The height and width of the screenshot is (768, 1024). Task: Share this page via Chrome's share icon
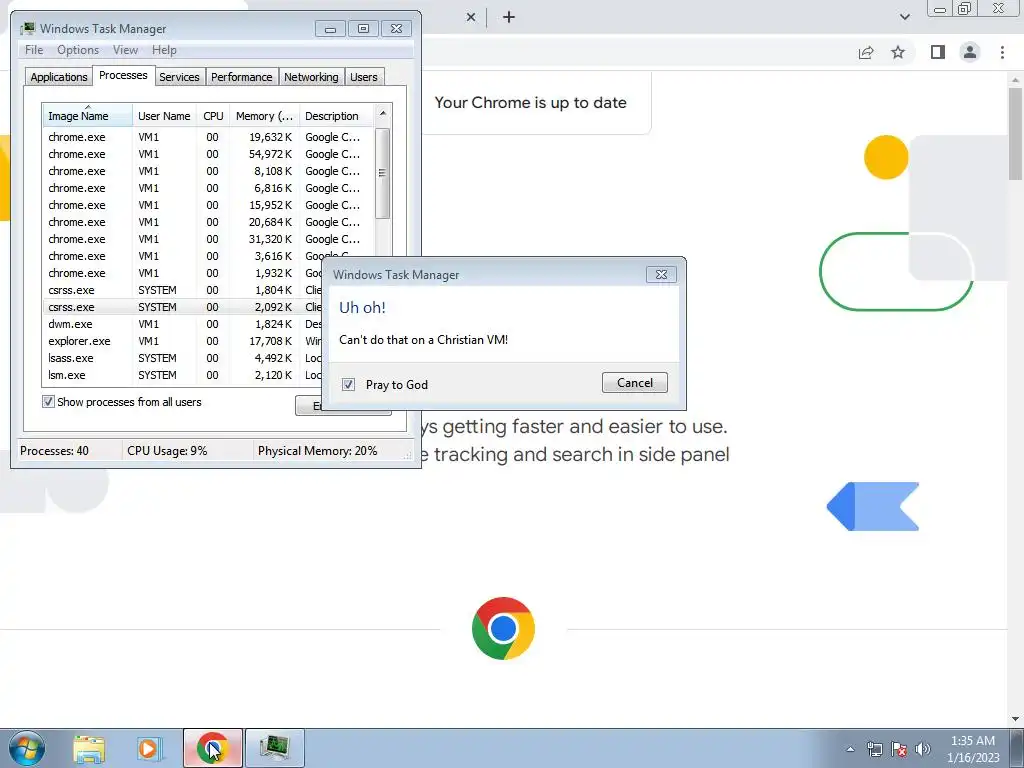pyautogui.click(x=866, y=52)
